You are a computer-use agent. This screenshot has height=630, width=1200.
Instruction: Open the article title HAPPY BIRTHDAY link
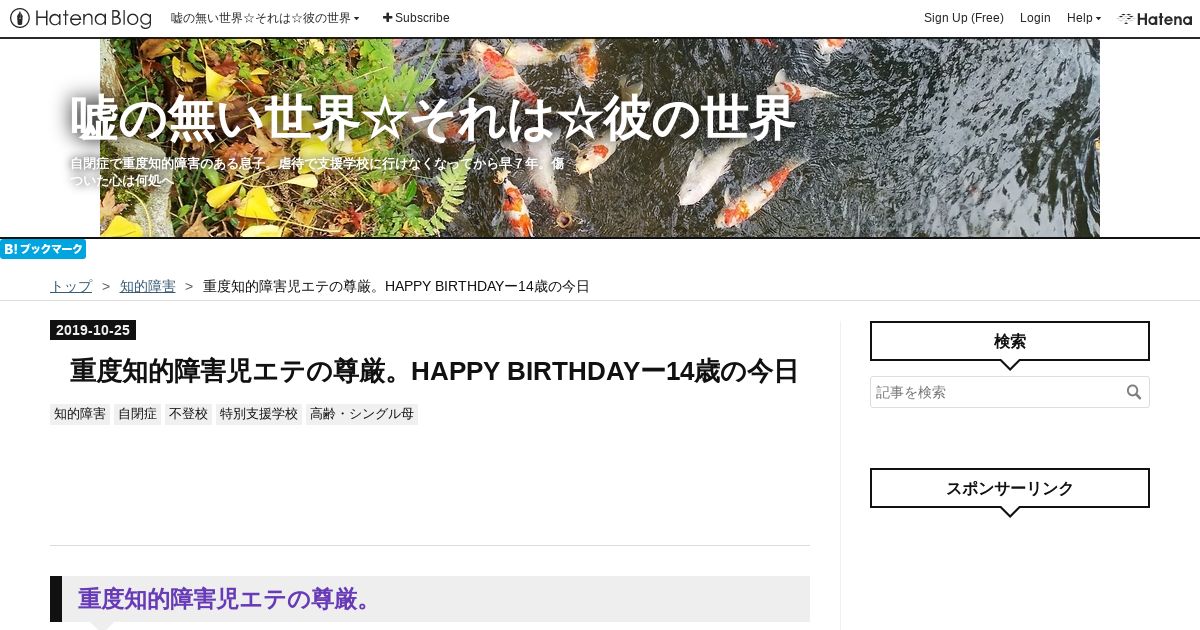point(434,371)
